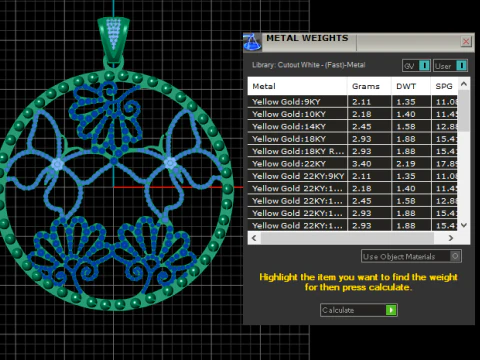Select the Yellow Gold:9KY row

coord(352,102)
